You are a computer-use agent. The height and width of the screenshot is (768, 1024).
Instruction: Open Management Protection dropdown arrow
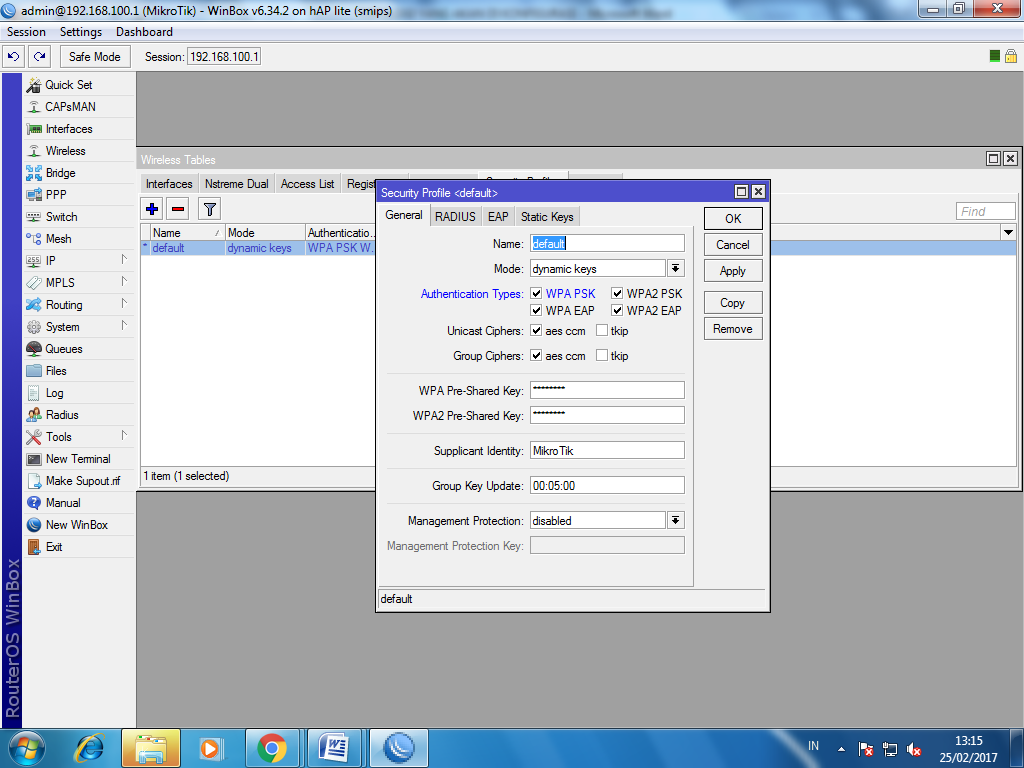(676, 520)
